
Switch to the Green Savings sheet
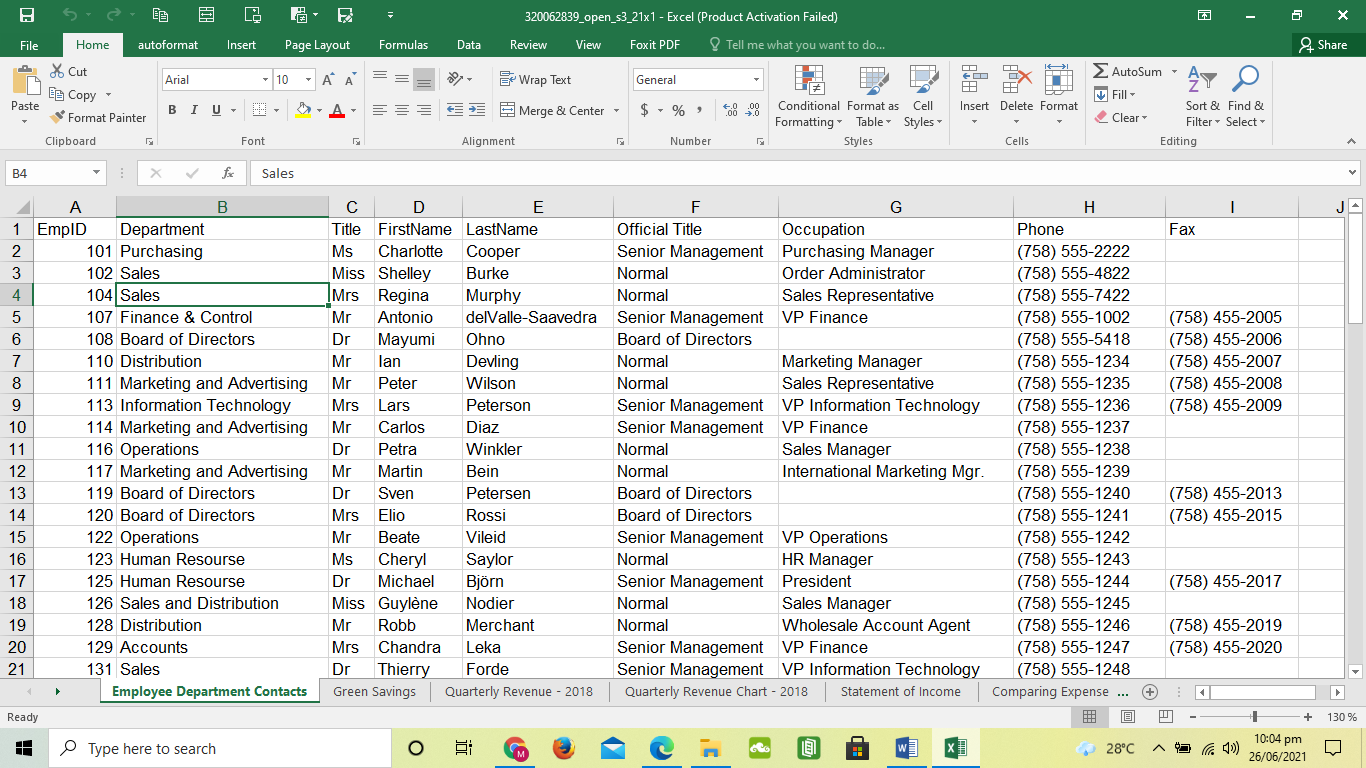click(x=374, y=692)
